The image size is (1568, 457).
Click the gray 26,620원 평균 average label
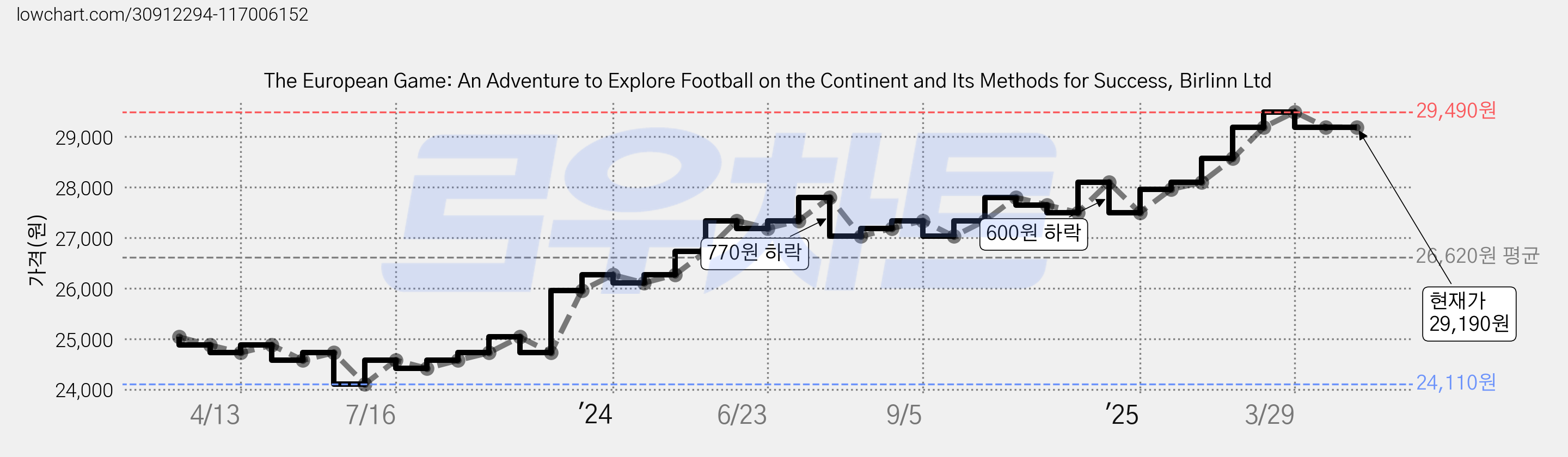(x=1477, y=256)
